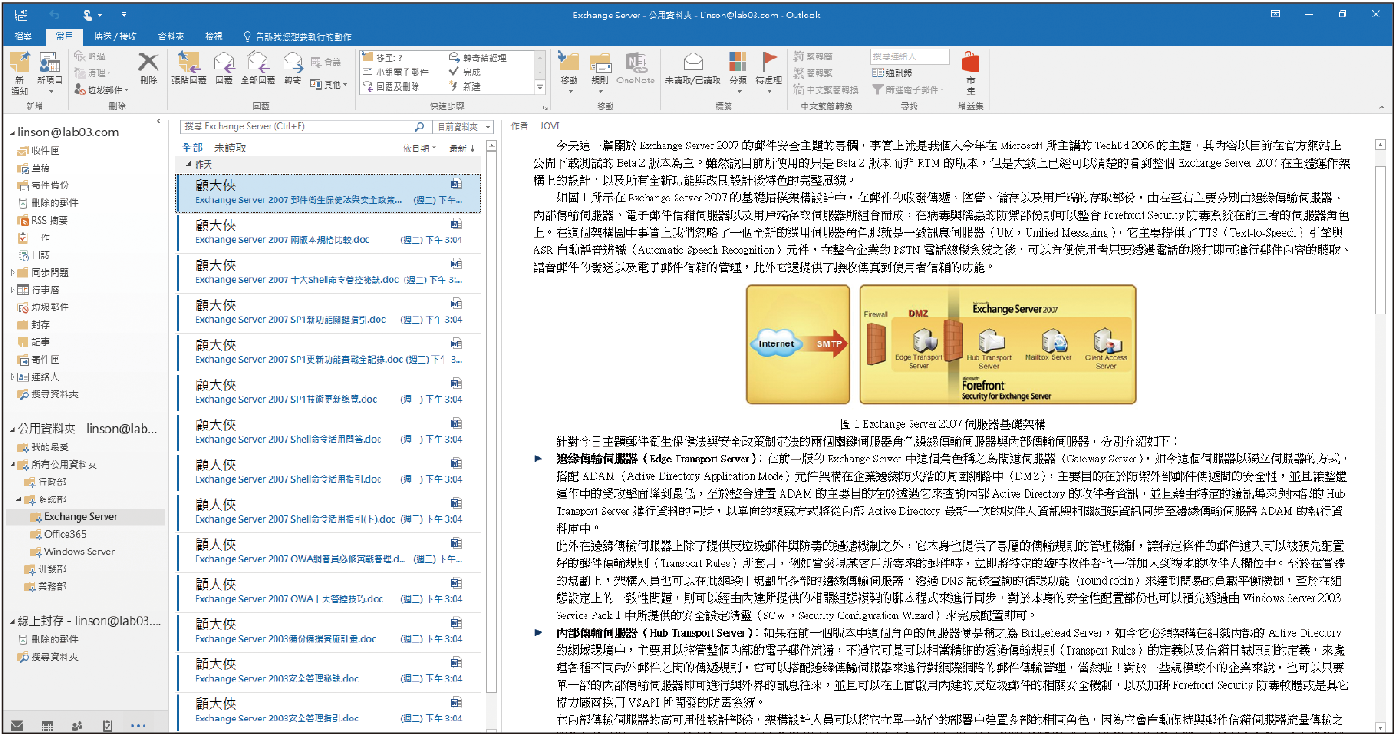Click the Rules icon in Move group
This screenshot has width=1397, height=738.
tap(600, 63)
